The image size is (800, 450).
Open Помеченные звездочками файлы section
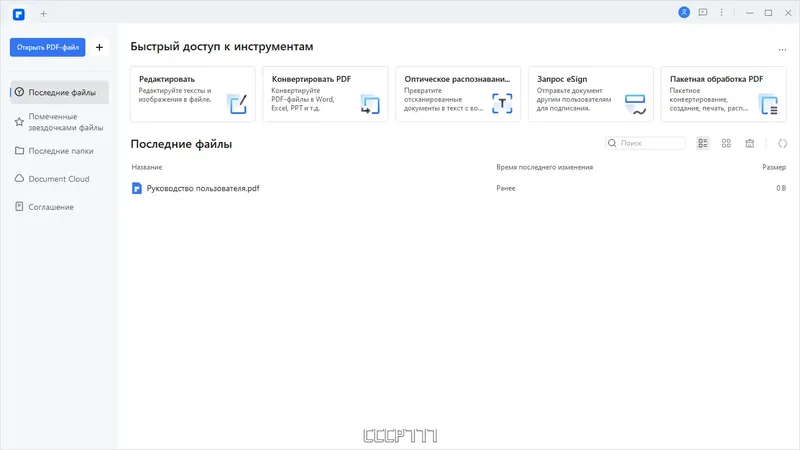pos(59,122)
